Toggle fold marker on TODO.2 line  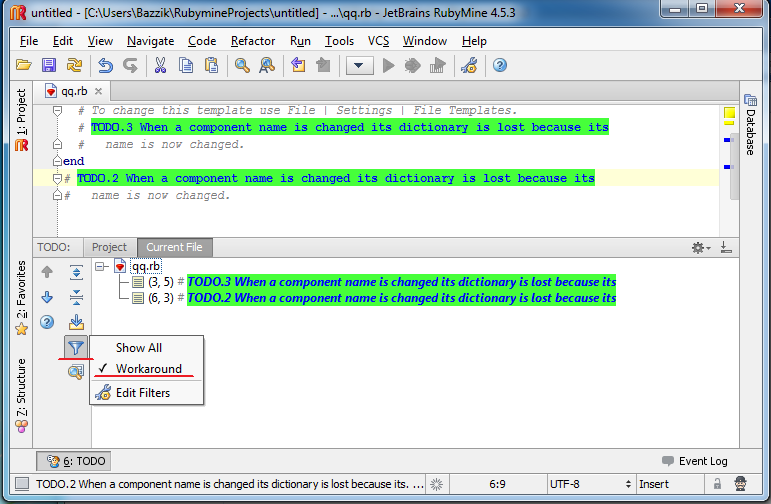tap(57, 178)
